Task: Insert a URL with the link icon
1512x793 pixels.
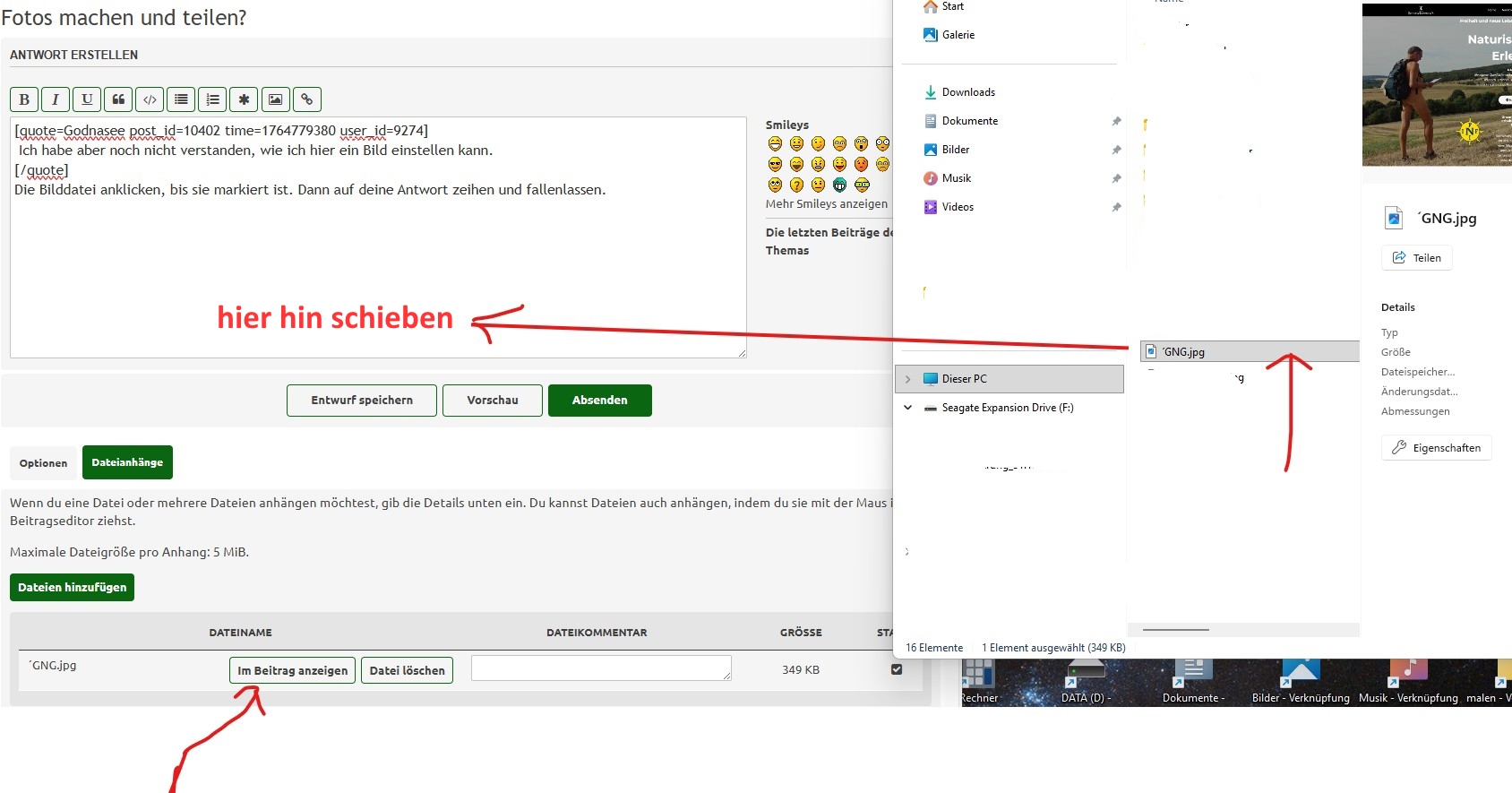Action: point(306,99)
